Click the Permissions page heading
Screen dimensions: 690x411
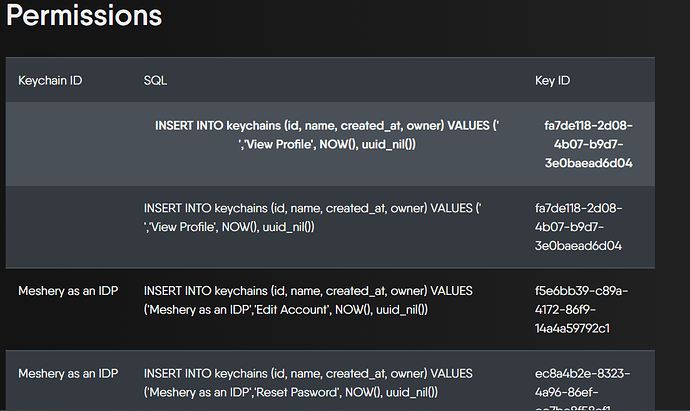pyautogui.click(x=84, y=16)
